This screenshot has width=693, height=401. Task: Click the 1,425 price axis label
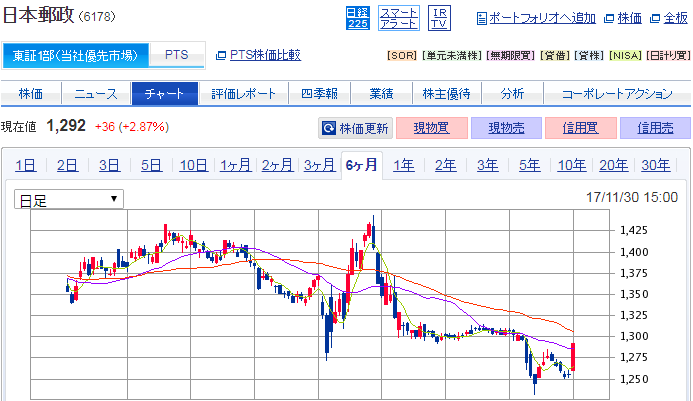pyautogui.click(x=634, y=230)
